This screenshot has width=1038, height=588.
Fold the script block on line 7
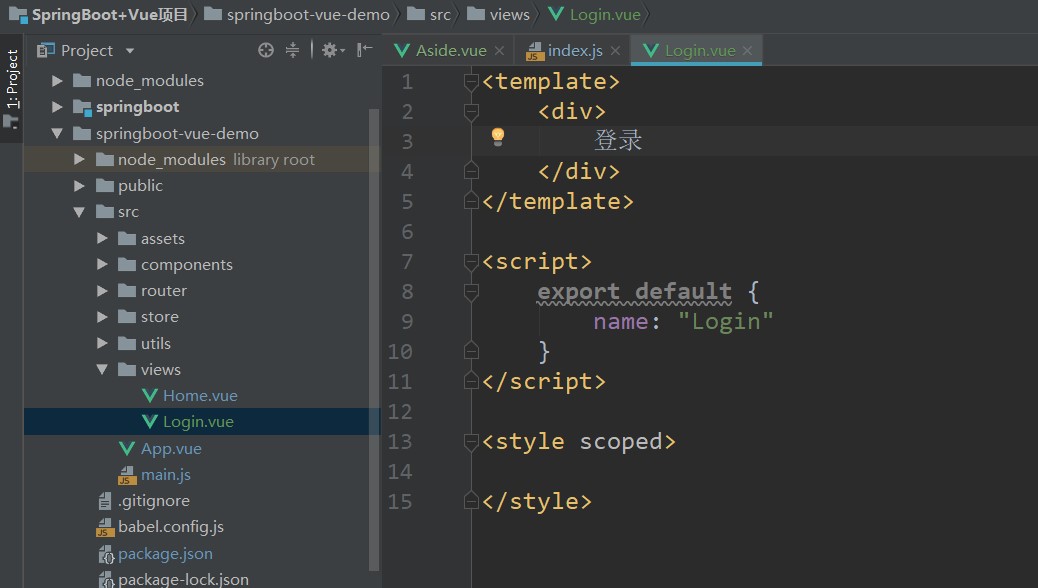(471, 262)
